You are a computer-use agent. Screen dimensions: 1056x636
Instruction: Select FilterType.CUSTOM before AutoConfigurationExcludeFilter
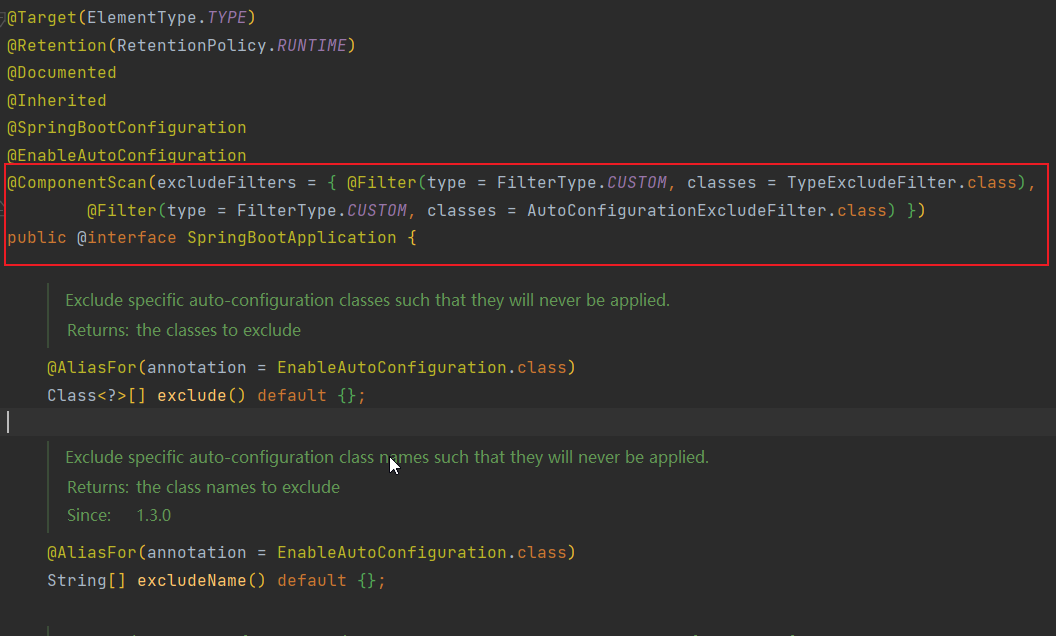[322, 211]
